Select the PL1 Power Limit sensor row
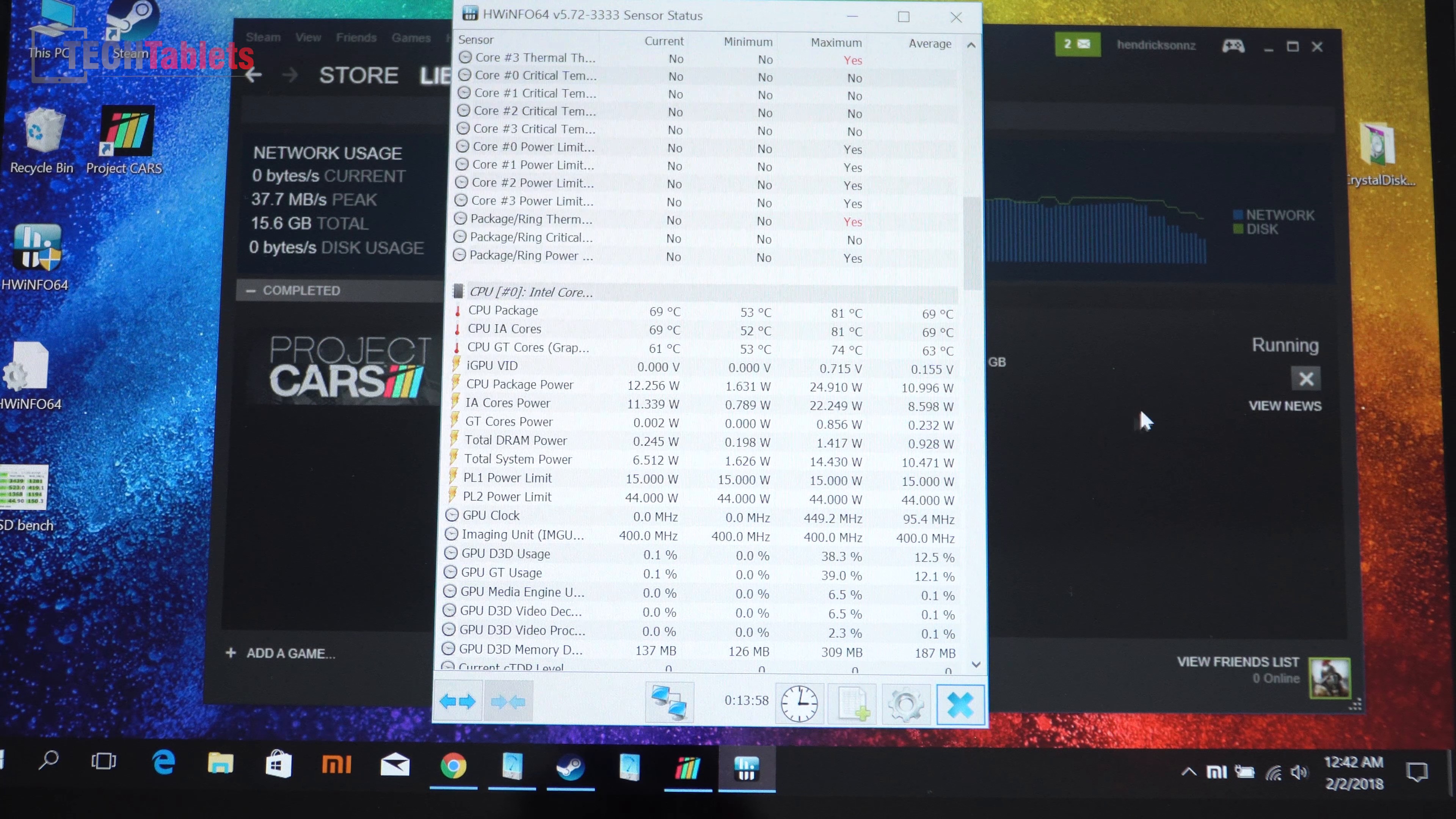 coord(703,479)
